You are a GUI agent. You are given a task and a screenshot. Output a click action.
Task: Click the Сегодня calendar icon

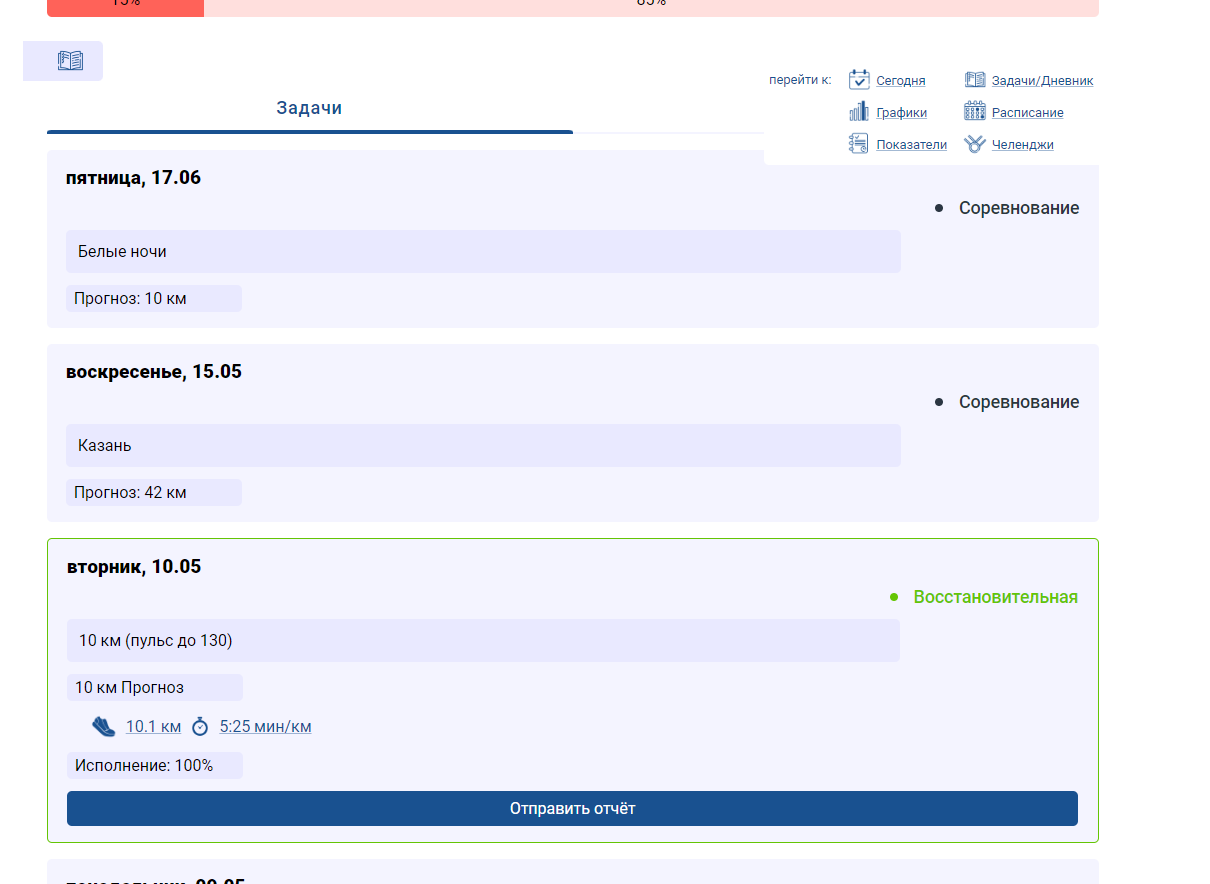coord(859,80)
